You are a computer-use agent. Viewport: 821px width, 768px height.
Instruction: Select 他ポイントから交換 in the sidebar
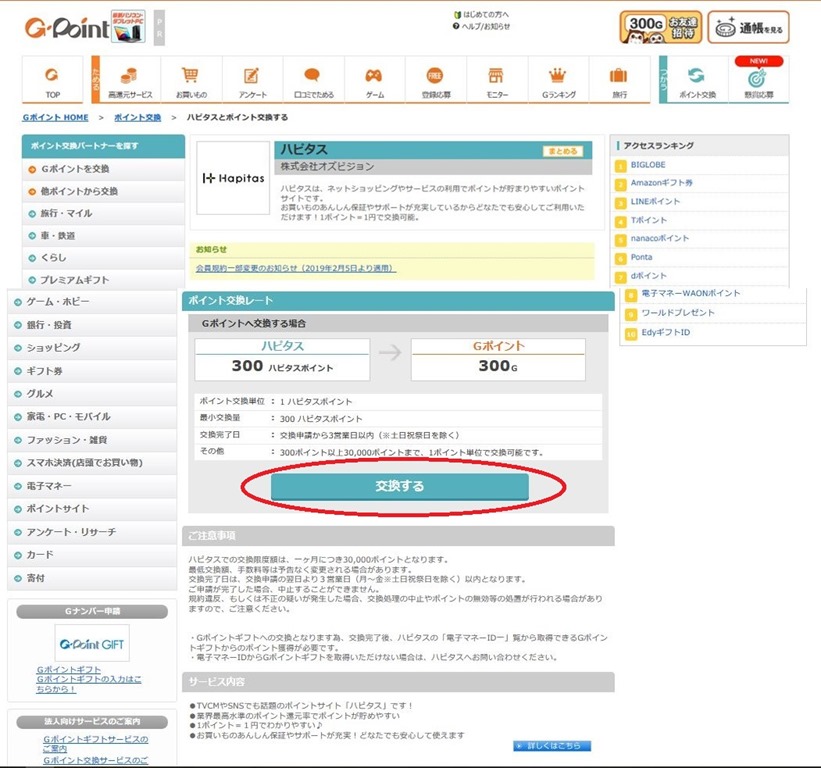tap(104, 192)
